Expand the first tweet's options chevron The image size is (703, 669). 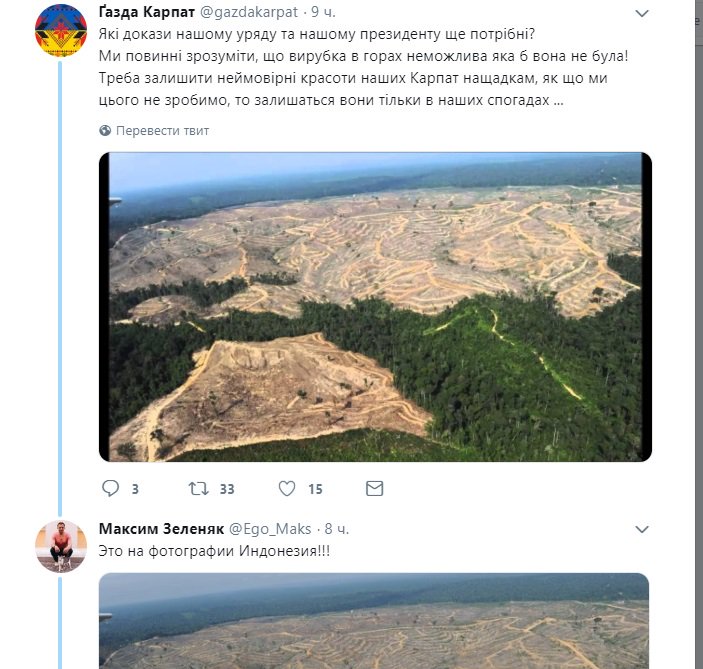[641, 13]
